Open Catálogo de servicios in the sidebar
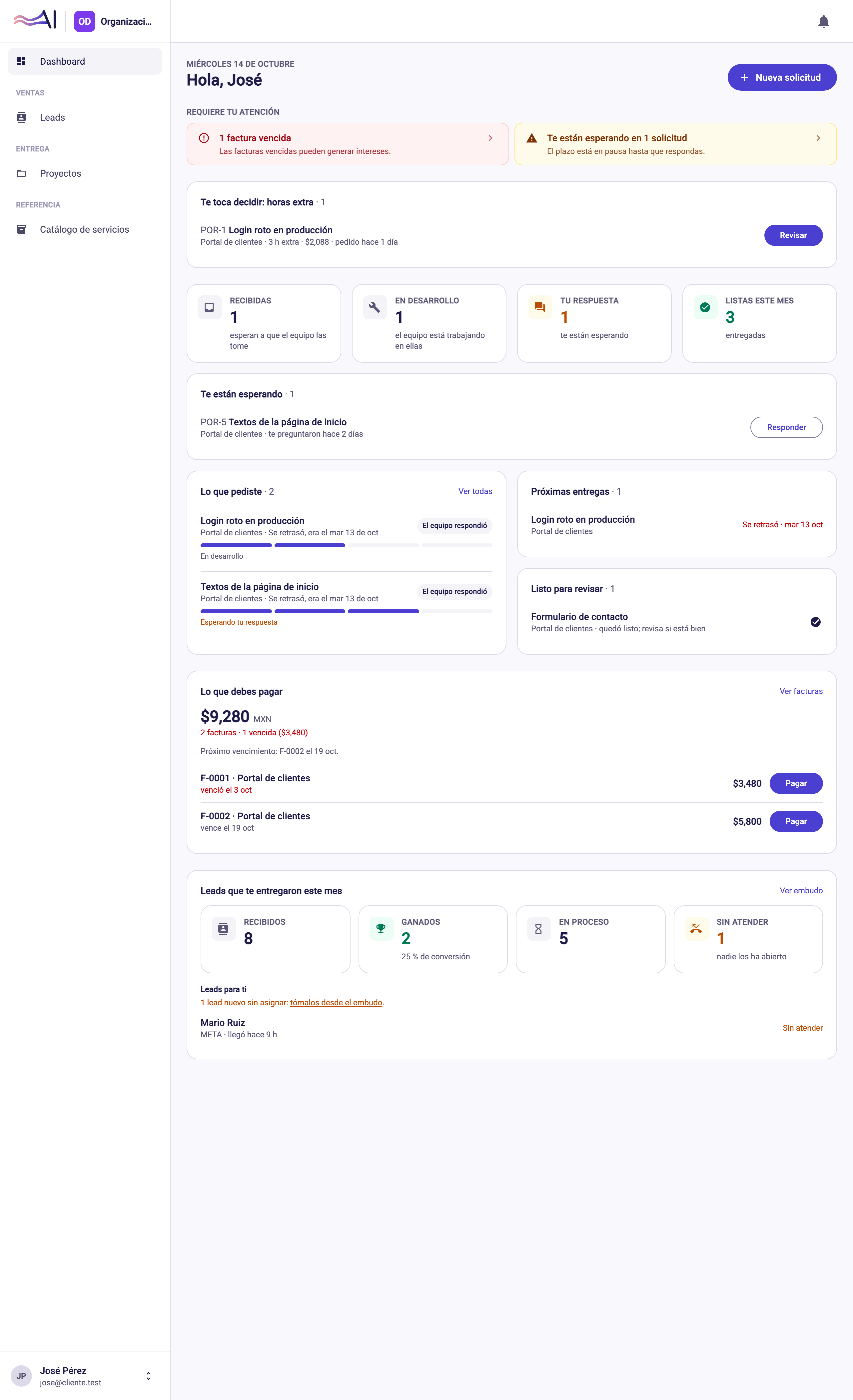Viewport: 853px width, 1400px height. point(85,230)
